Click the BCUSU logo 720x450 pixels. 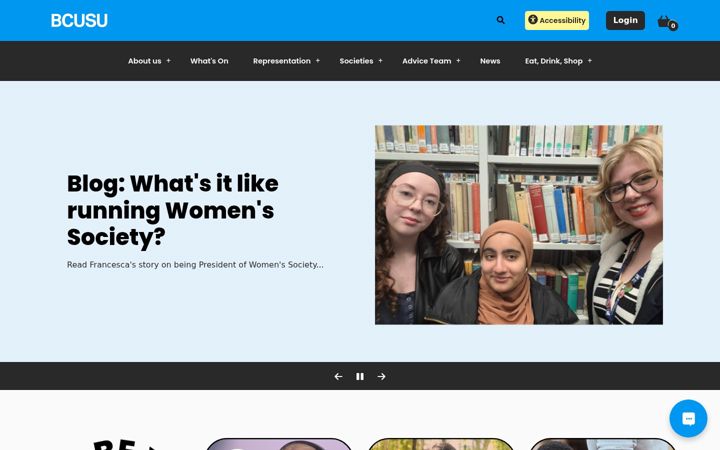pyautogui.click(x=79, y=21)
